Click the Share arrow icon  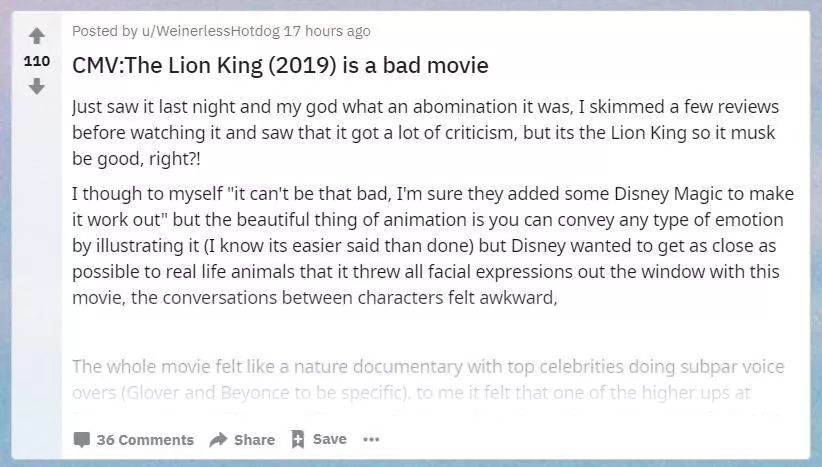point(218,440)
